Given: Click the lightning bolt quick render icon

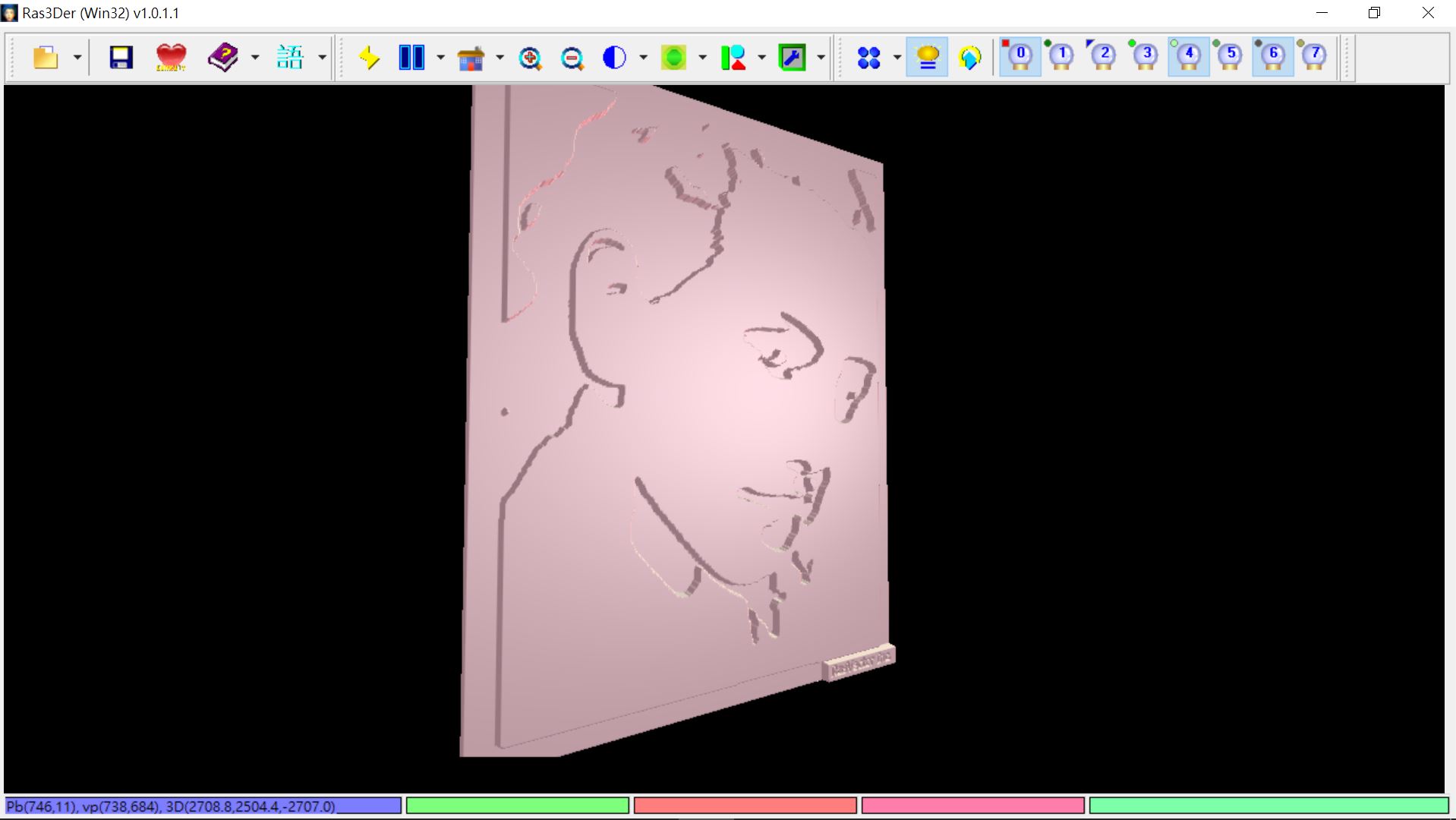Looking at the screenshot, I should tap(369, 57).
